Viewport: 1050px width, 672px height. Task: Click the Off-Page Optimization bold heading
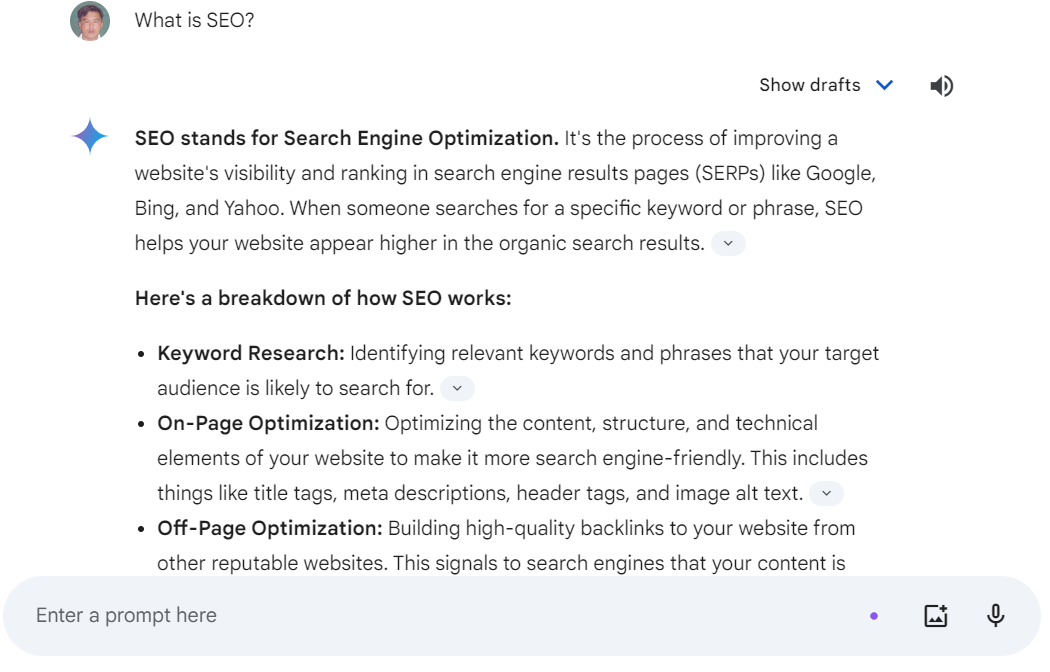270,529
